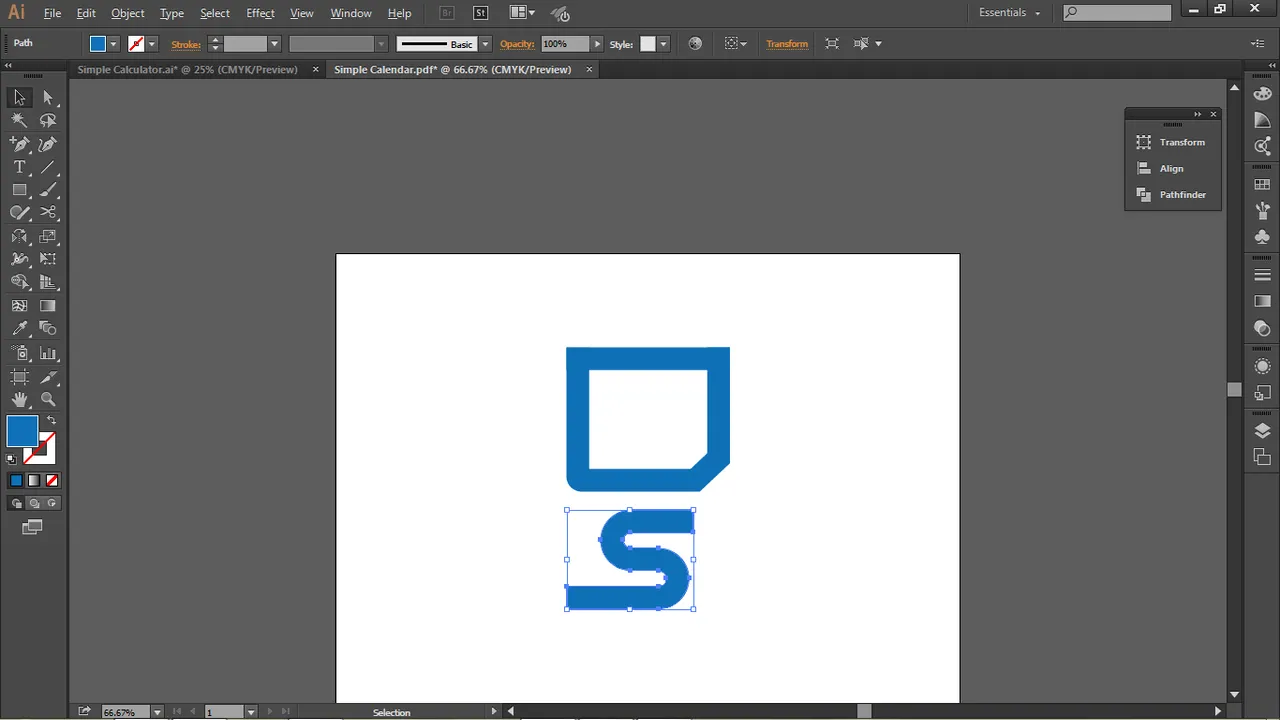This screenshot has height=720, width=1280.
Task: Select the Rotate tool
Action: [x=19, y=237]
